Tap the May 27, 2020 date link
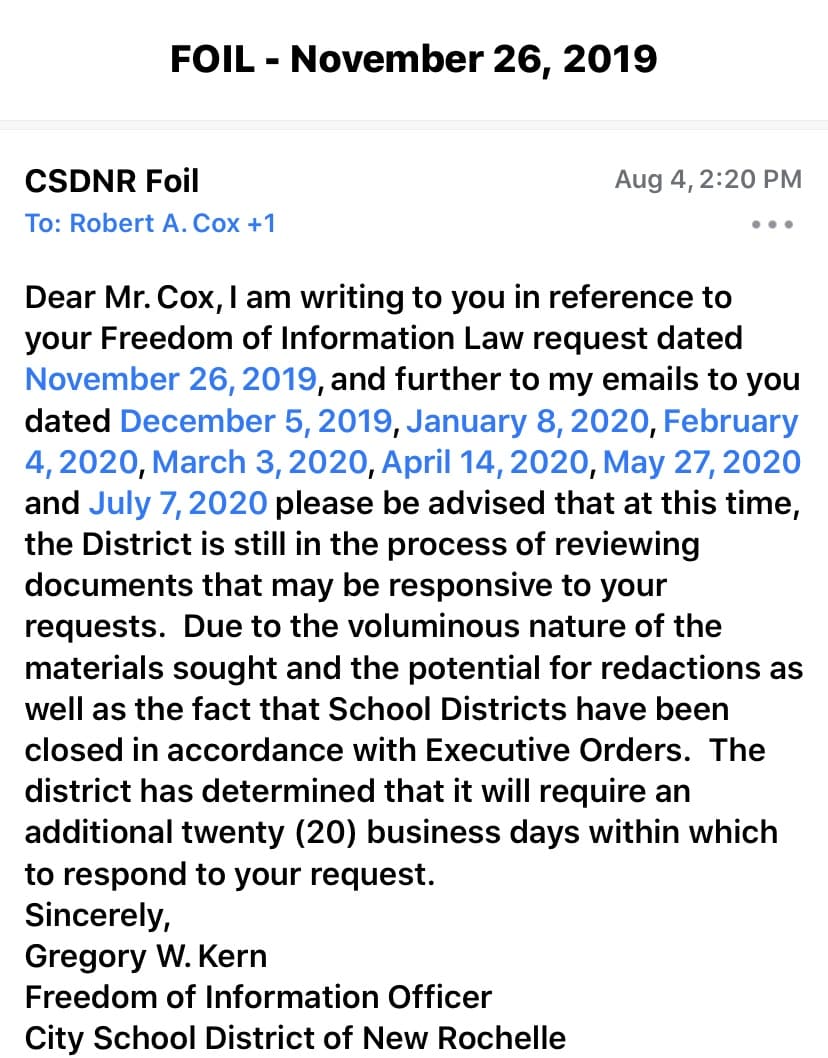The image size is (828, 1058). click(x=702, y=462)
